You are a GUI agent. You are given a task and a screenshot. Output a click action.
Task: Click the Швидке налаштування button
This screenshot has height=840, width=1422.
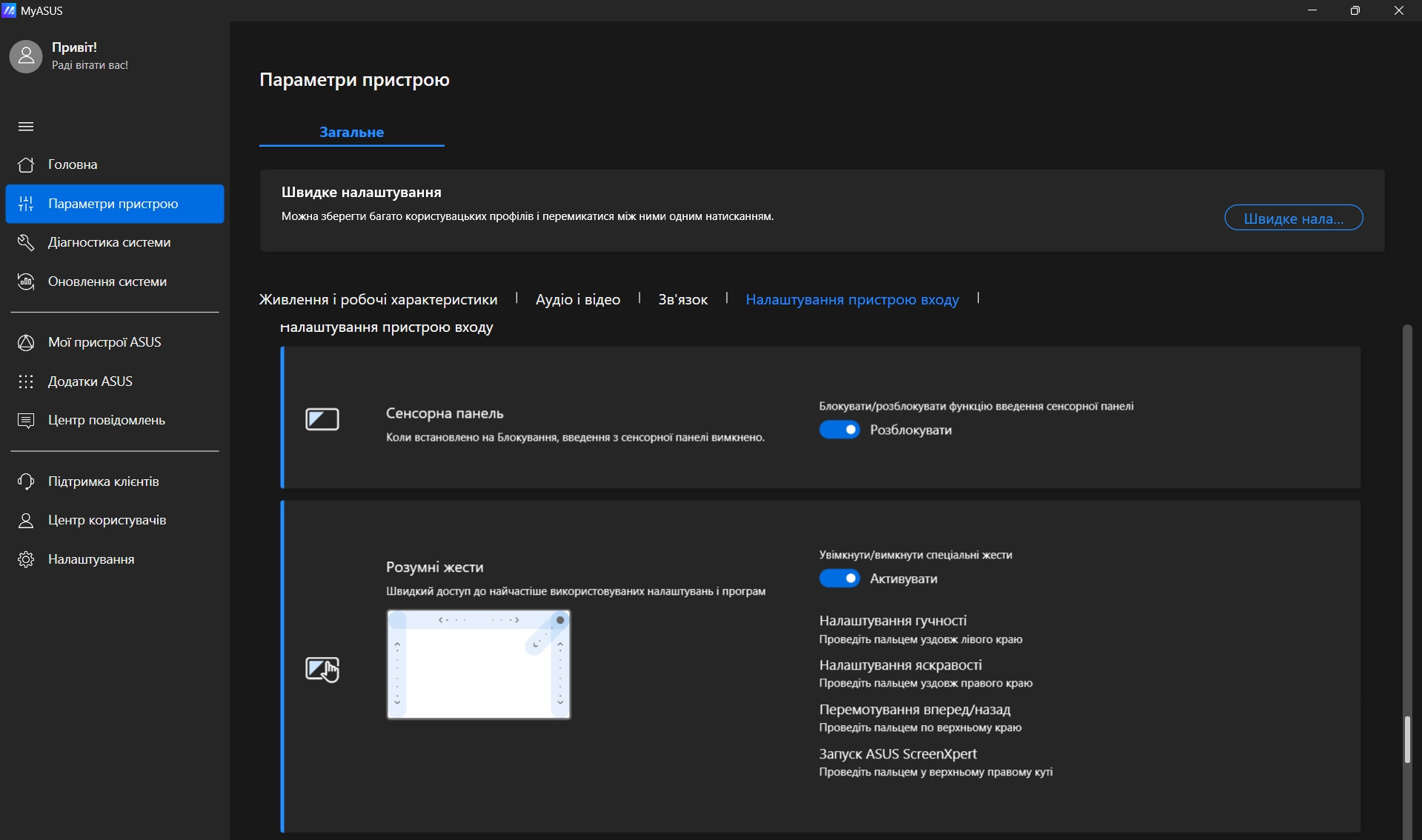tap(1293, 218)
